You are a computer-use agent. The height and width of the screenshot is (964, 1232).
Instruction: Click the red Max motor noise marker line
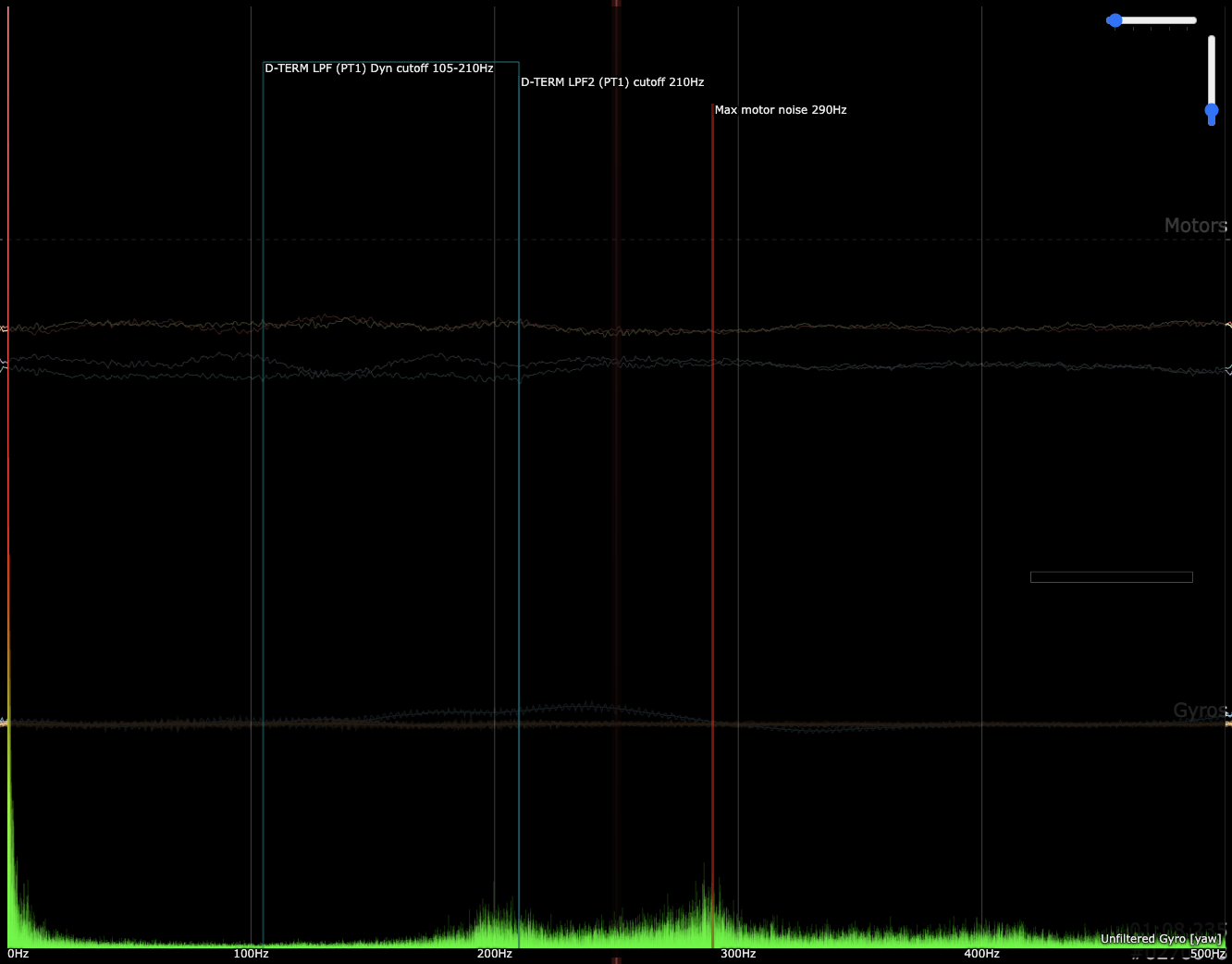click(x=712, y=463)
